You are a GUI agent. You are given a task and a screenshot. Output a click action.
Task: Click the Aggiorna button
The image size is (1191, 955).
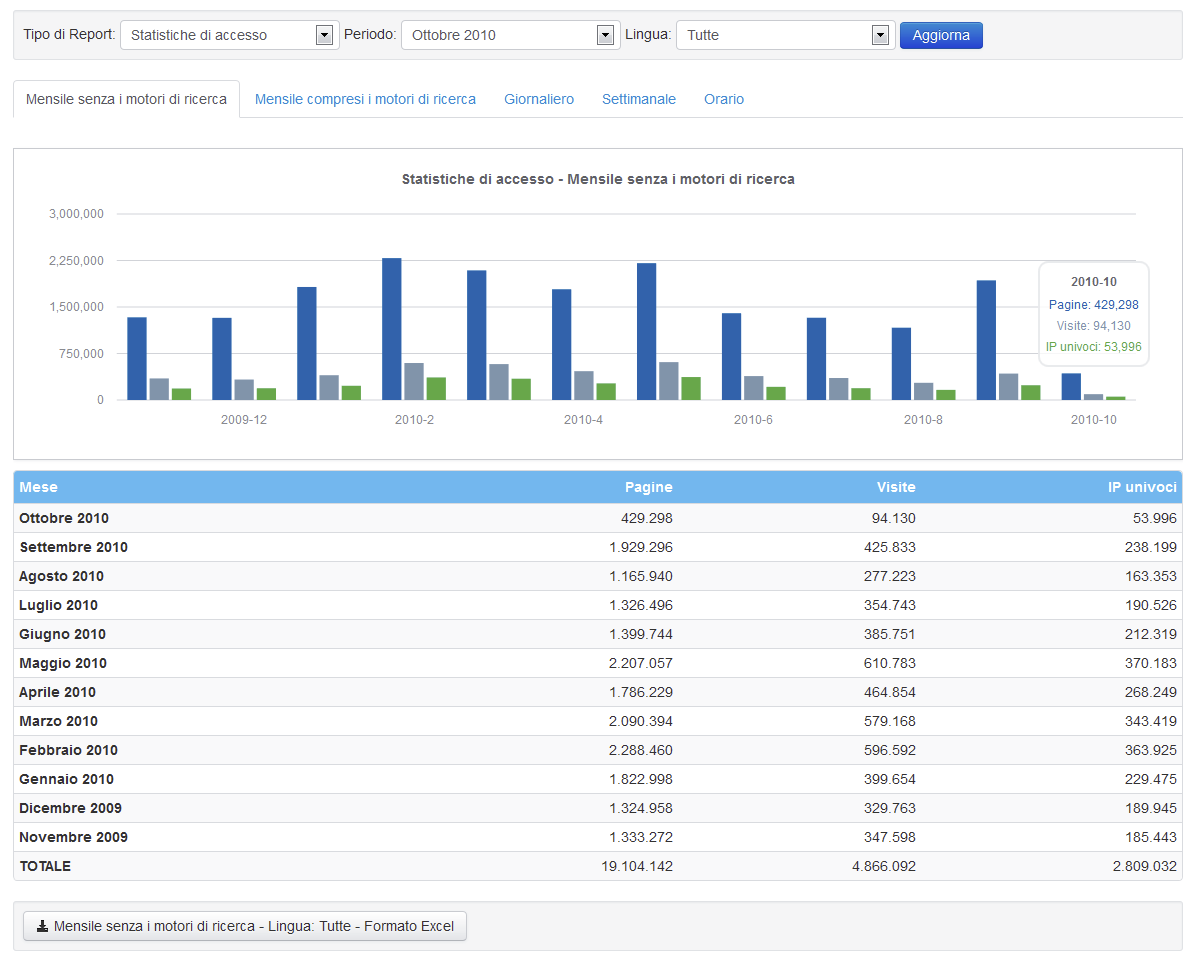click(x=941, y=35)
